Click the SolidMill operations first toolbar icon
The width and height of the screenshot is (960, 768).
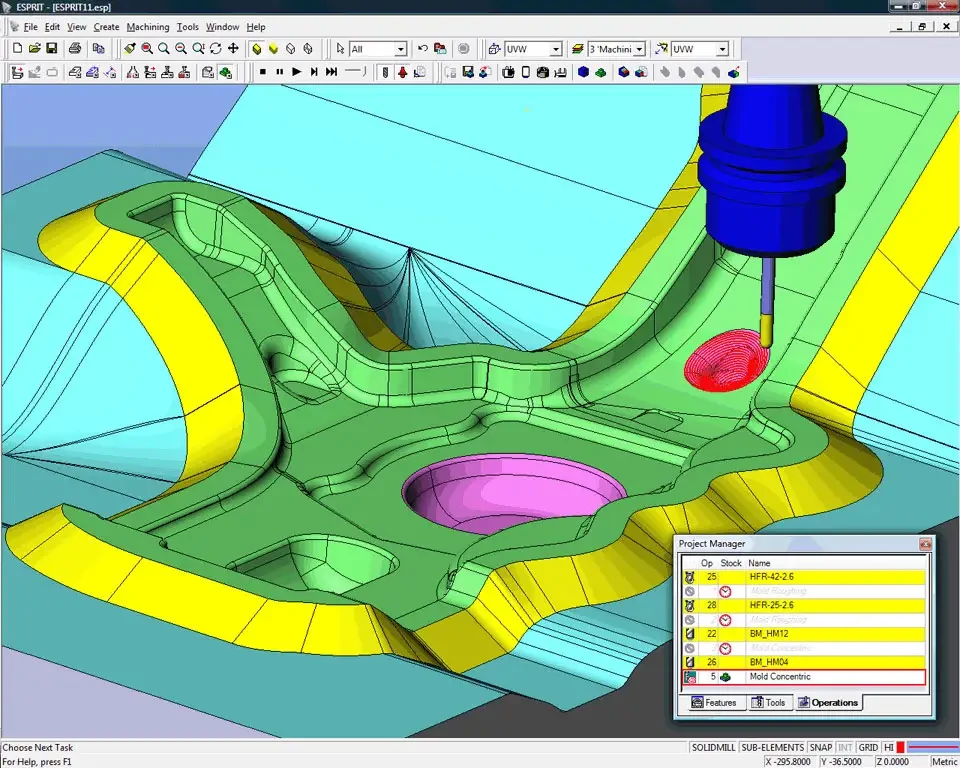tap(17, 72)
